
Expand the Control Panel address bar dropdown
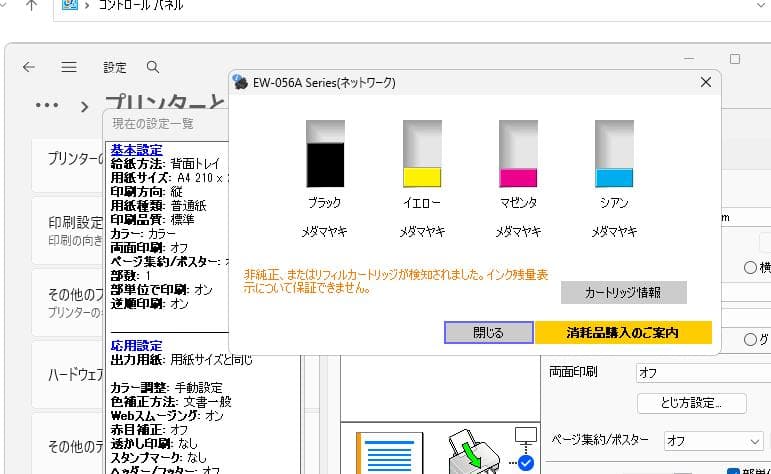760,5
